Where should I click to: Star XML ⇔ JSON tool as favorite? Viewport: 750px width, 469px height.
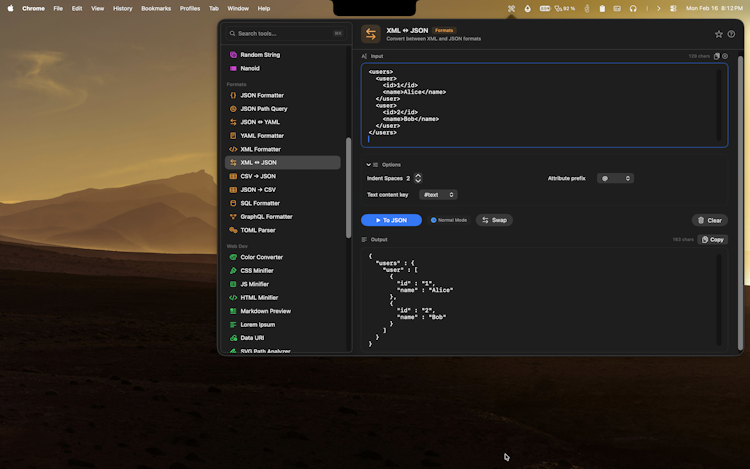pos(718,34)
